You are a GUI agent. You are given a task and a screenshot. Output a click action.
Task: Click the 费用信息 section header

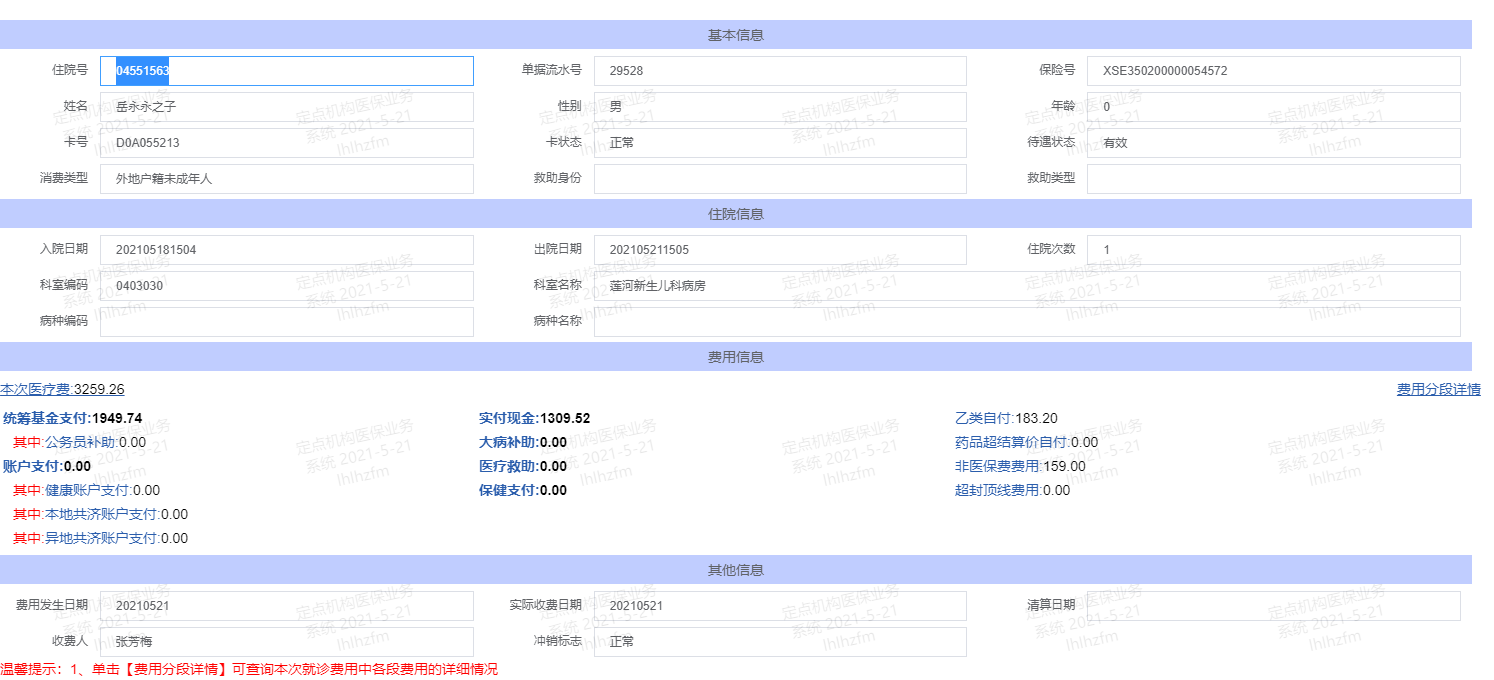736,357
